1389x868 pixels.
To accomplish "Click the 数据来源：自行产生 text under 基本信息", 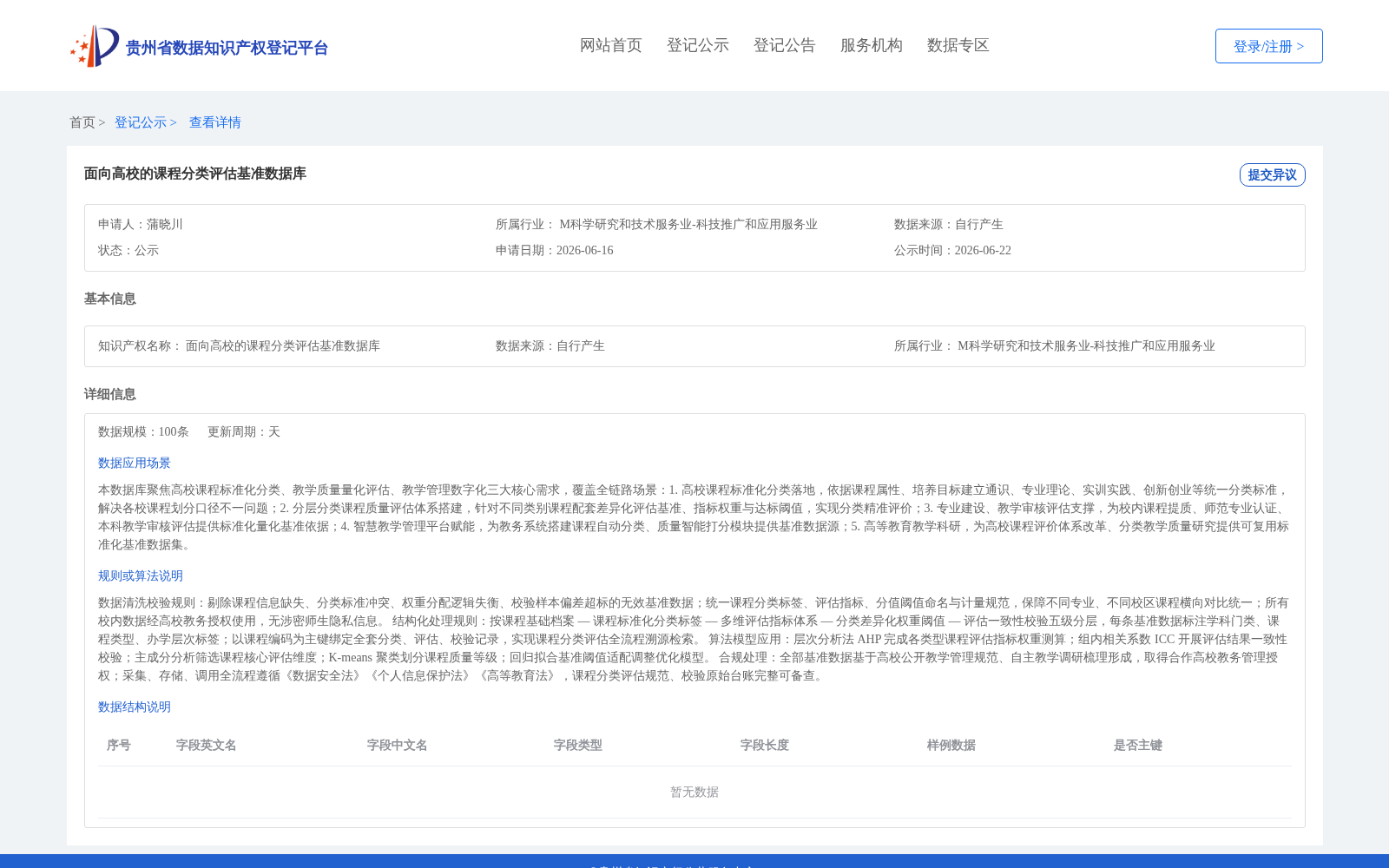I will click(x=550, y=345).
